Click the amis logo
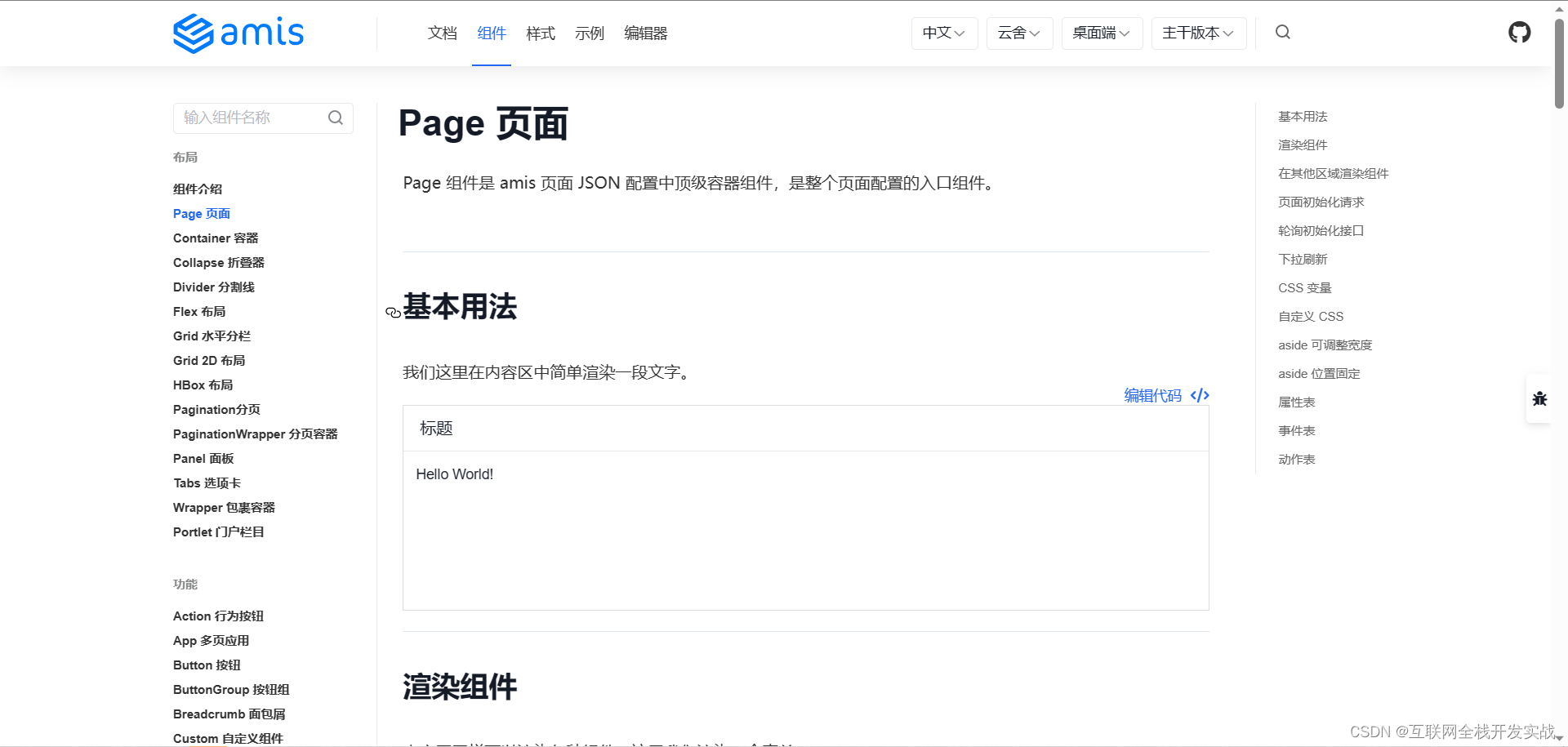The width and height of the screenshot is (1568, 747). click(x=238, y=33)
